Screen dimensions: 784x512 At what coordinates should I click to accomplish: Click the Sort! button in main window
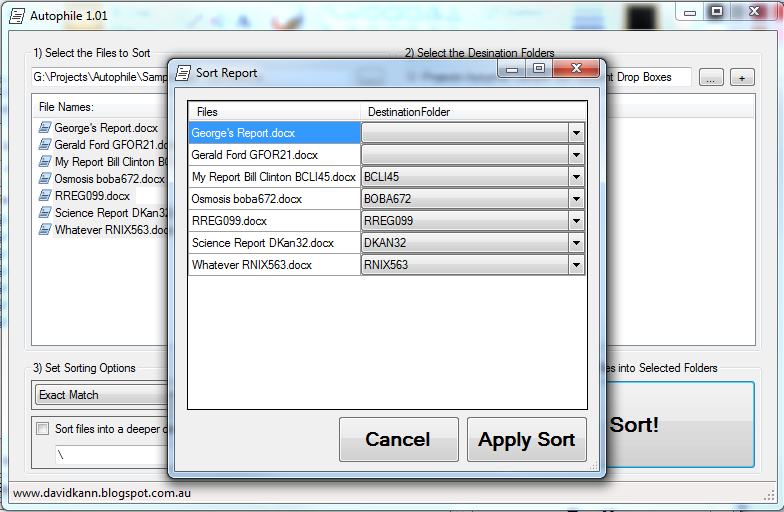pyautogui.click(x=680, y=424)
